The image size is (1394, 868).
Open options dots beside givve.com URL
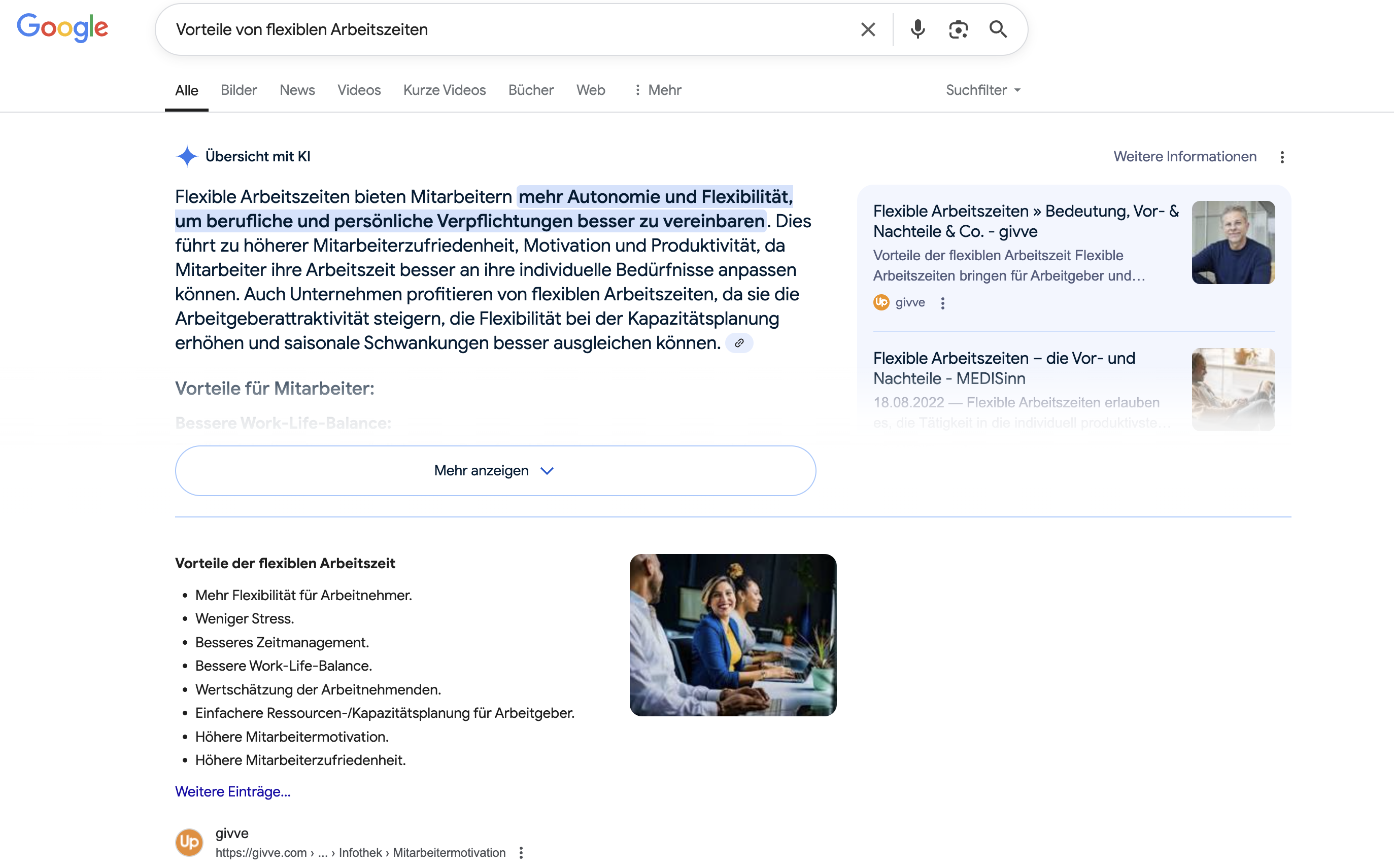(521, 852)
